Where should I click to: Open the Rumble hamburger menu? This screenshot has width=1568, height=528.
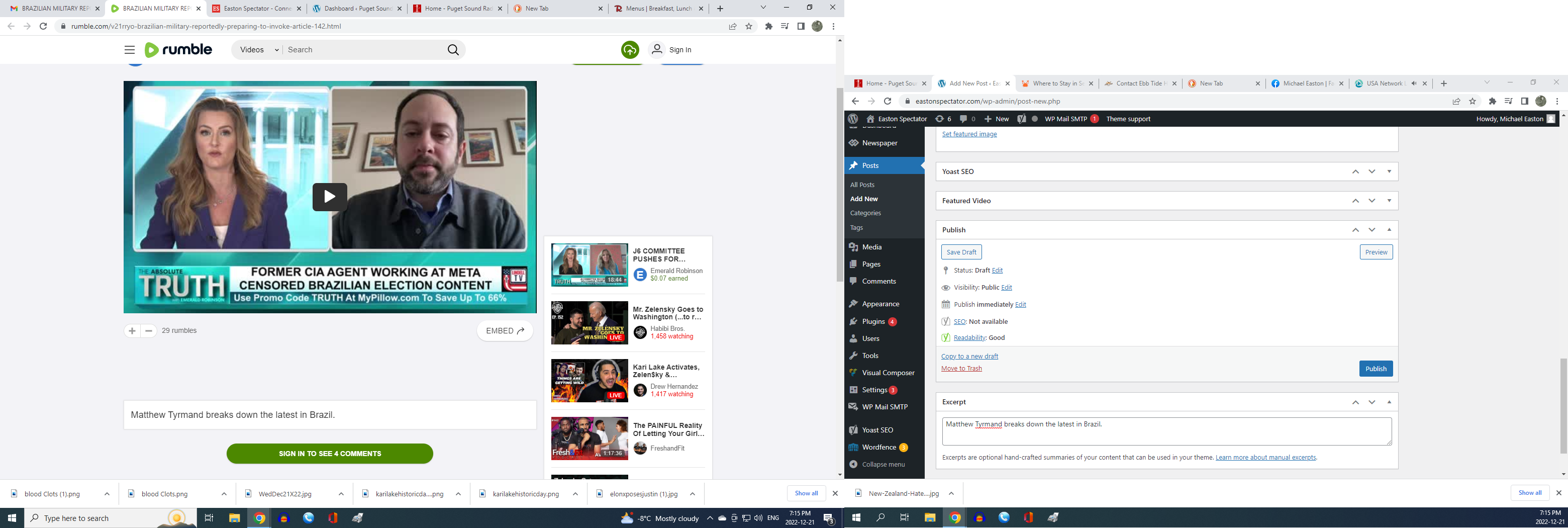coord(130,50)
